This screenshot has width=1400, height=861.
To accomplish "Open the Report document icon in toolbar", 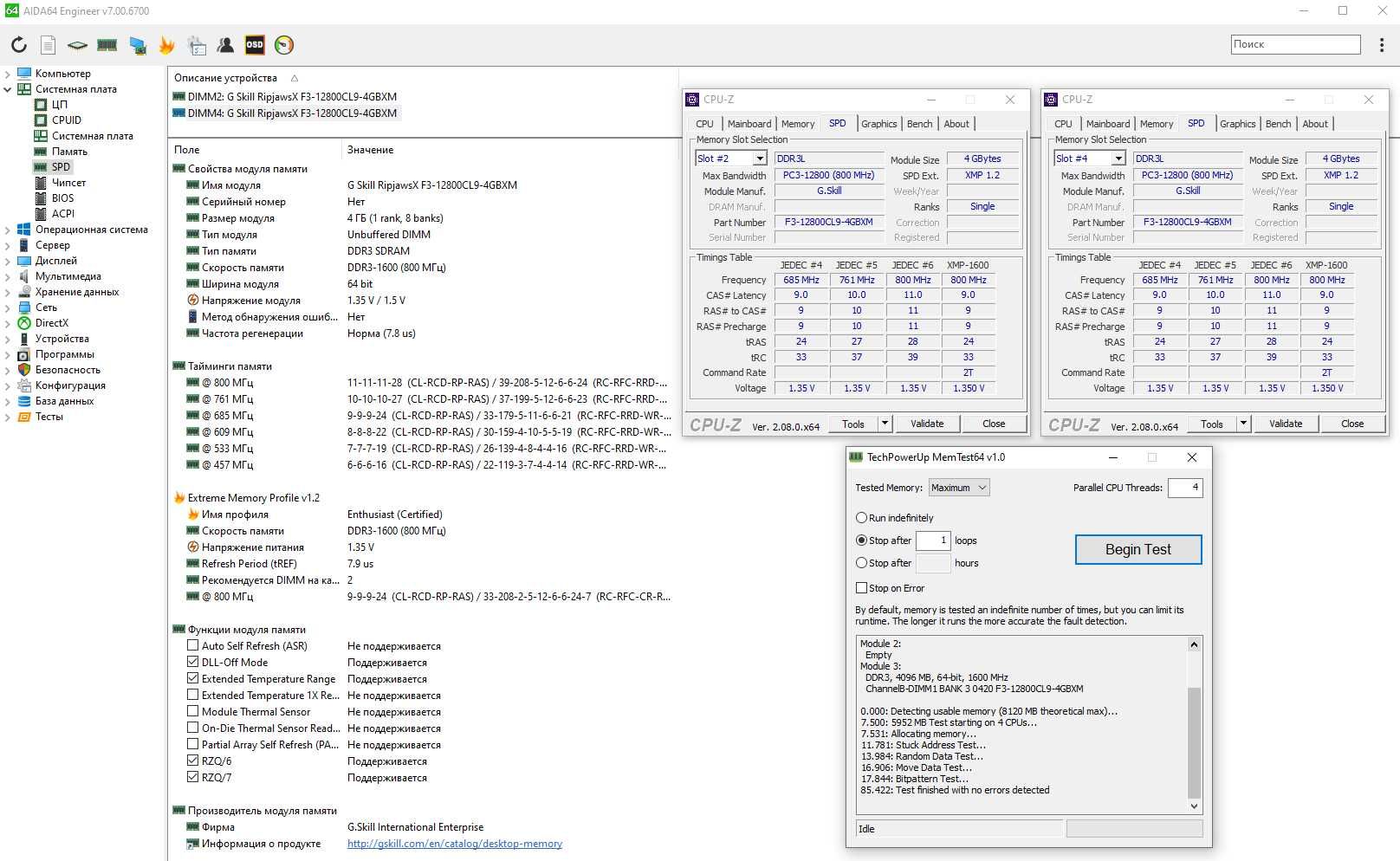I will pos(49,45).
